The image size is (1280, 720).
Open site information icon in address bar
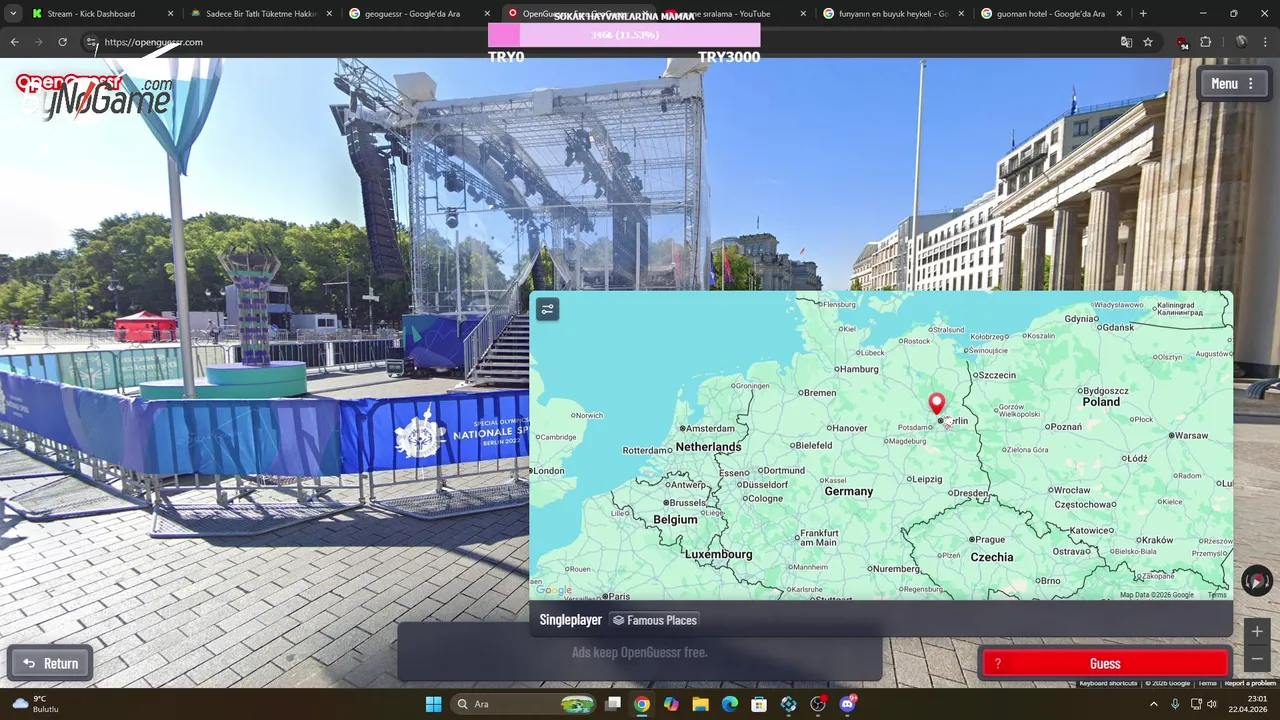point(91,42)
